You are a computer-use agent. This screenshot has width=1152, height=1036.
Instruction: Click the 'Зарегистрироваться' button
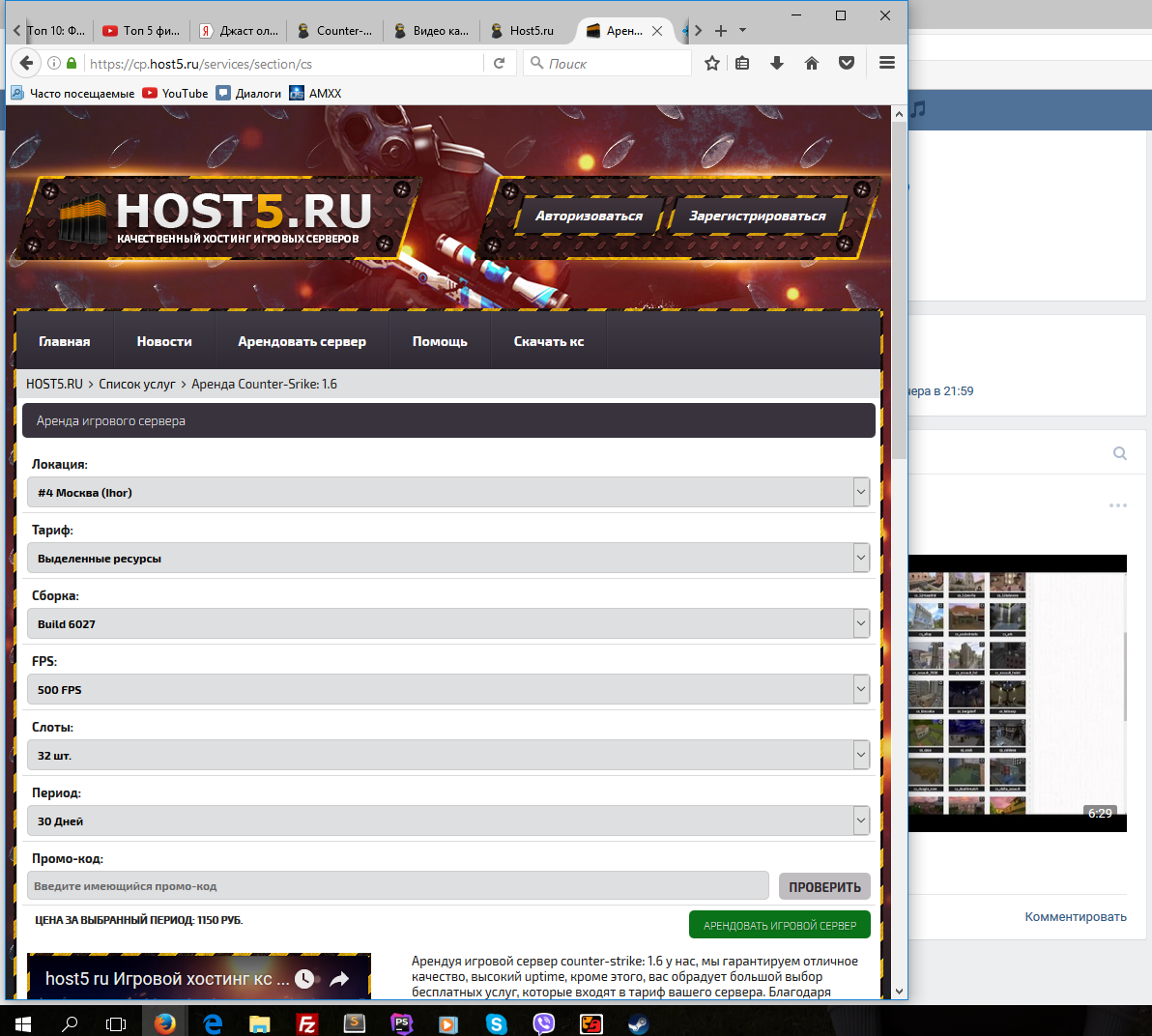(x=758, y=216)
